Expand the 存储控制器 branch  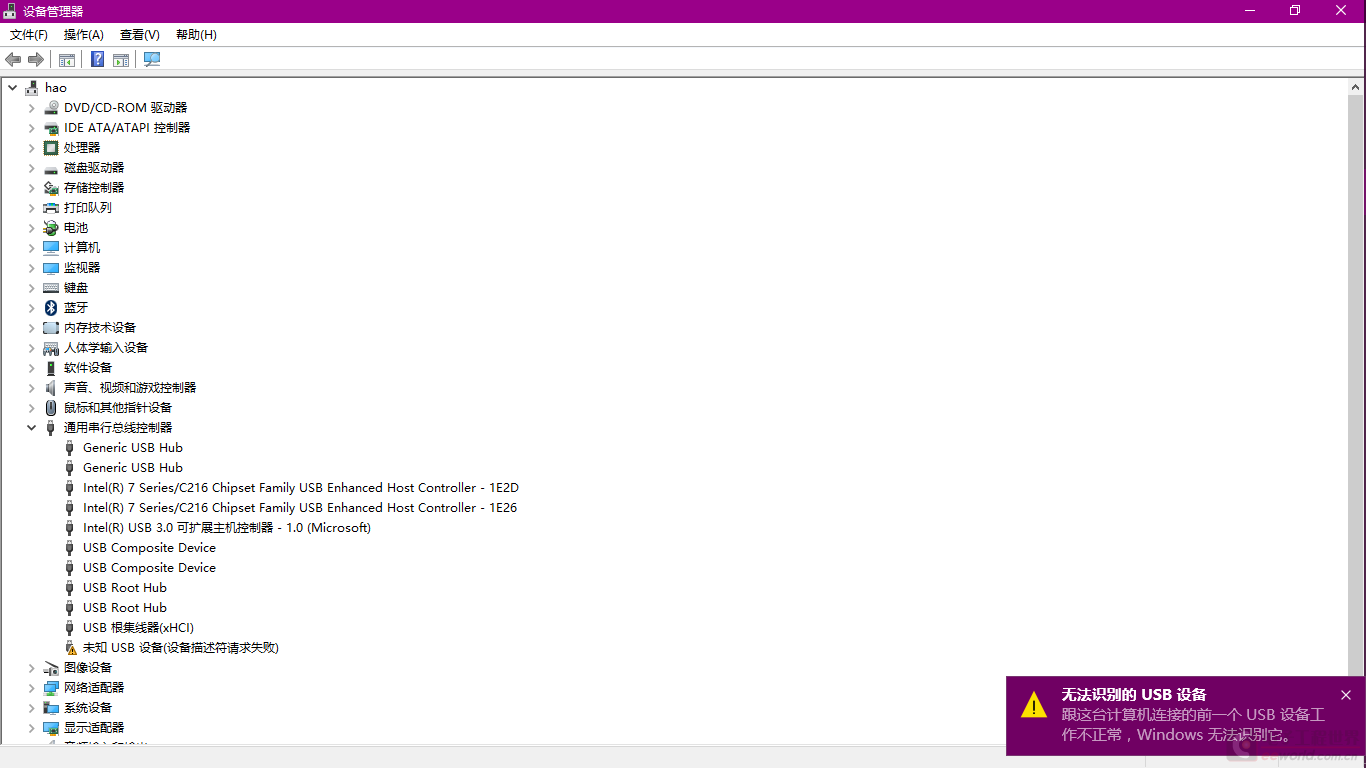coord(31,188)
